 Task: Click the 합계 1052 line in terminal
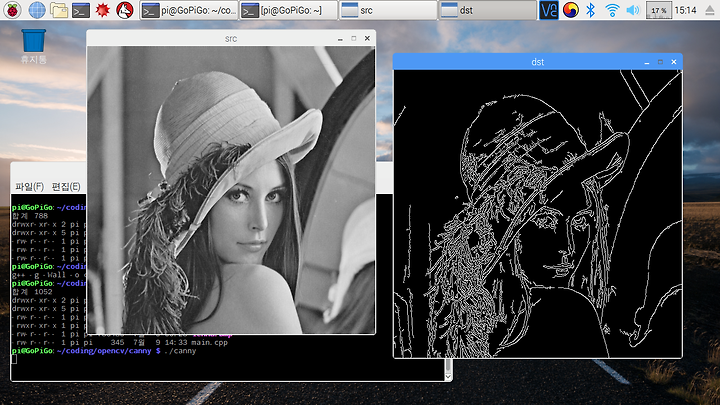tap(32, 292)
